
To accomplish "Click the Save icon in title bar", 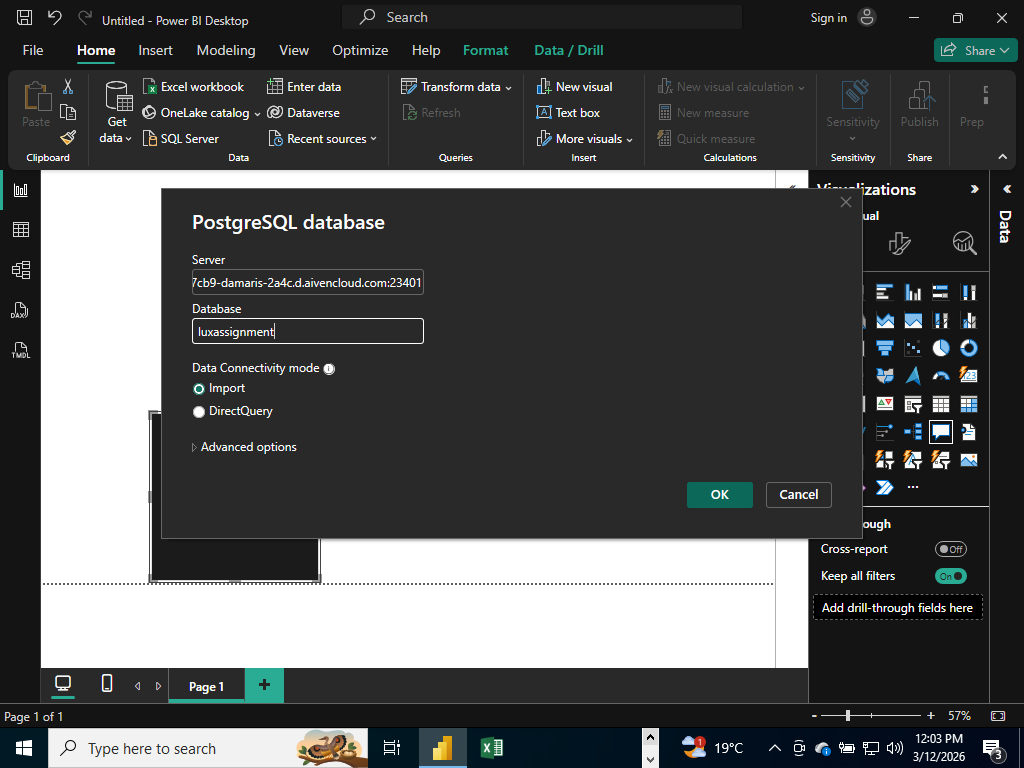I will point(24,18).
